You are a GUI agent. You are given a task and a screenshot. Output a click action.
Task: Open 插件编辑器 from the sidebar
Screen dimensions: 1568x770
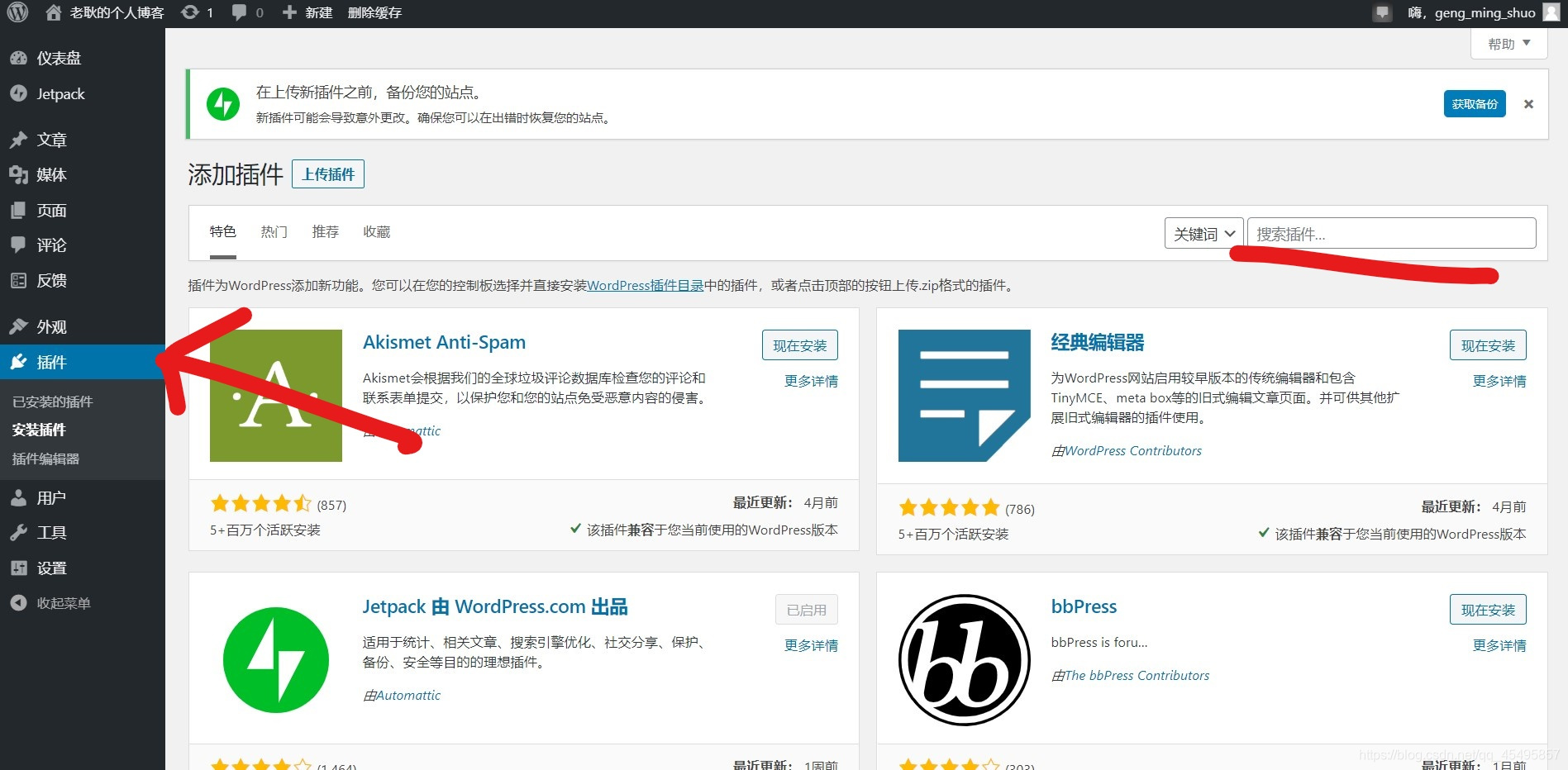pos(46,459)
